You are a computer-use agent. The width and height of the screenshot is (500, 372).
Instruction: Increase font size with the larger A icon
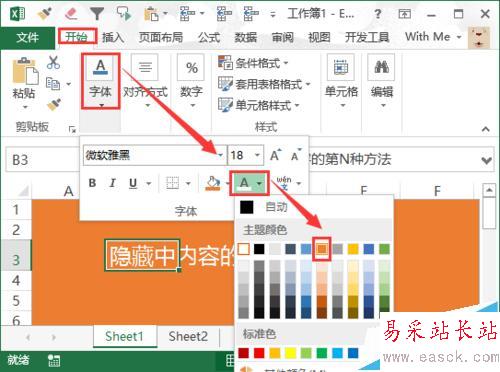[275, 155]
